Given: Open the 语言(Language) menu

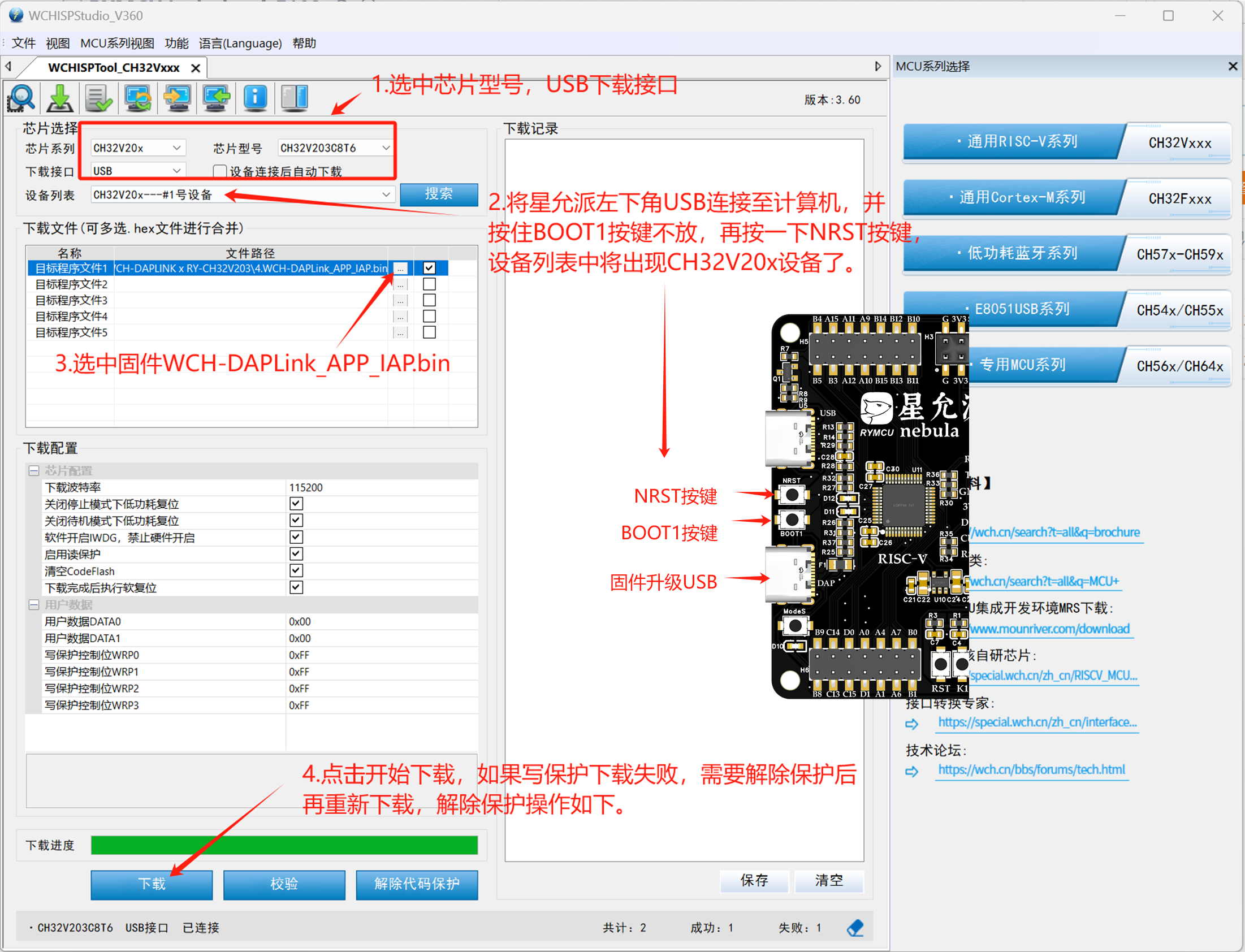Looking at the screenshot, I should point(240,42).
